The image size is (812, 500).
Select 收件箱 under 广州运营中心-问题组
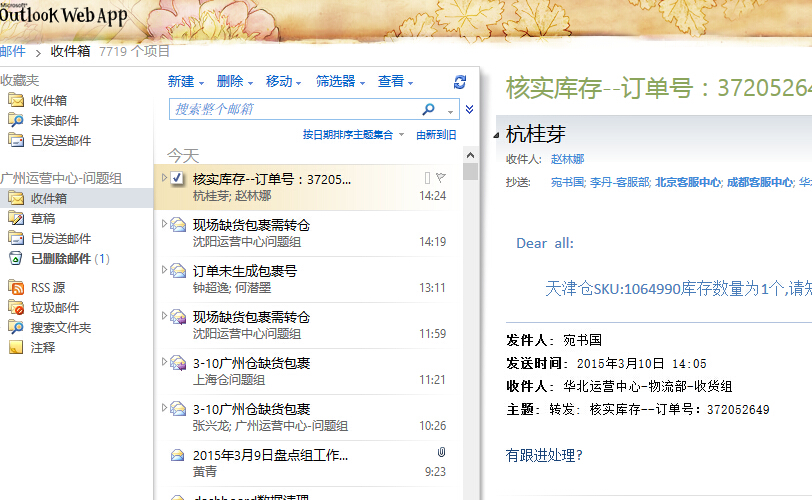76,198
